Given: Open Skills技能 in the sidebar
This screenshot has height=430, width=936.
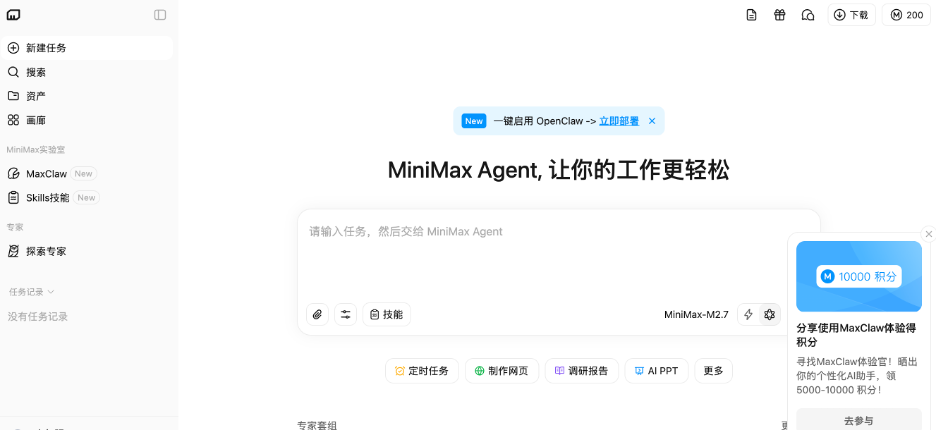Looking at the screenshot, I should coord(87,198).
